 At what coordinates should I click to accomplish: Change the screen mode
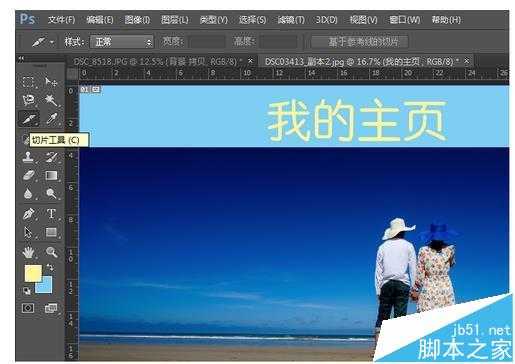(51, 308)
